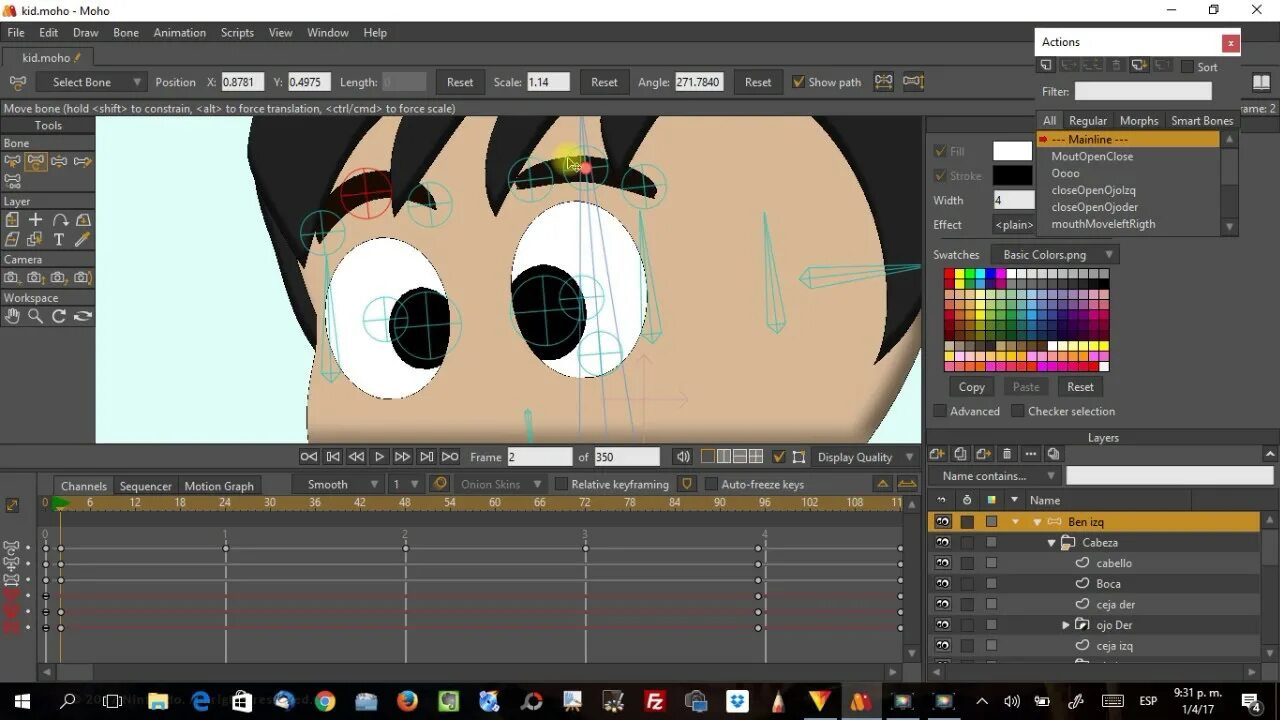Screen dimensions: 1280x720
Task: Select the Add Bone tool
Action: point(59,161)
